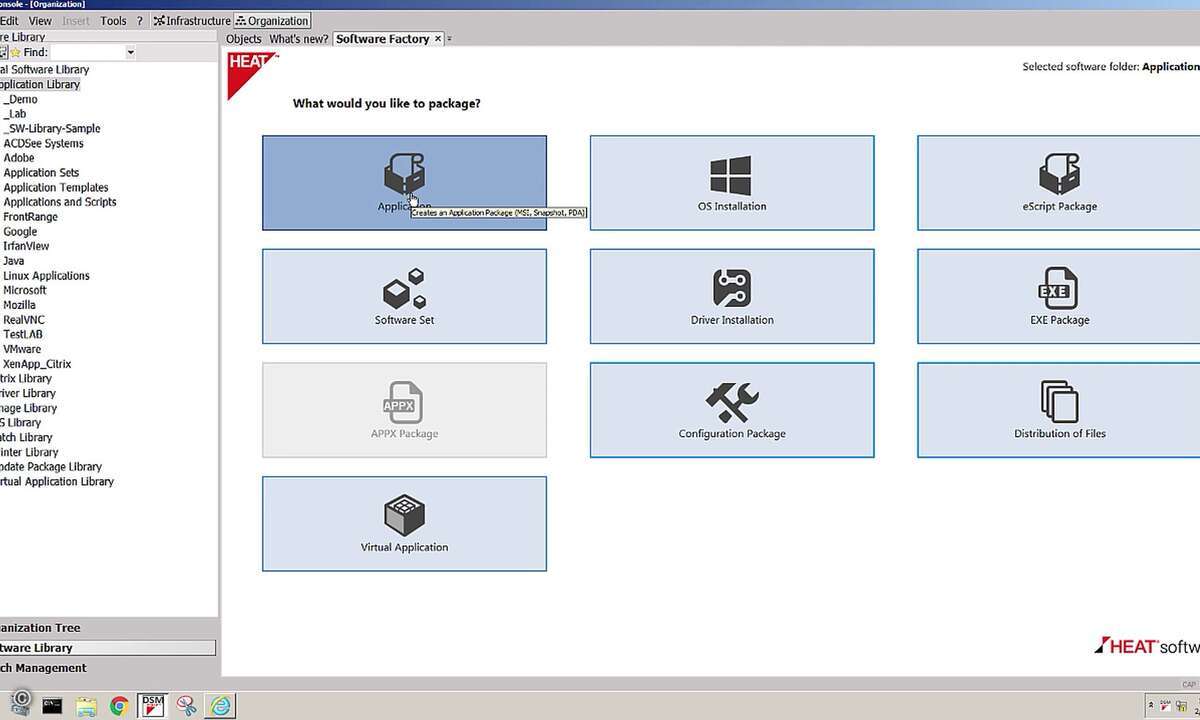Select the ACDSee Systems folder

tap(43, 143)
